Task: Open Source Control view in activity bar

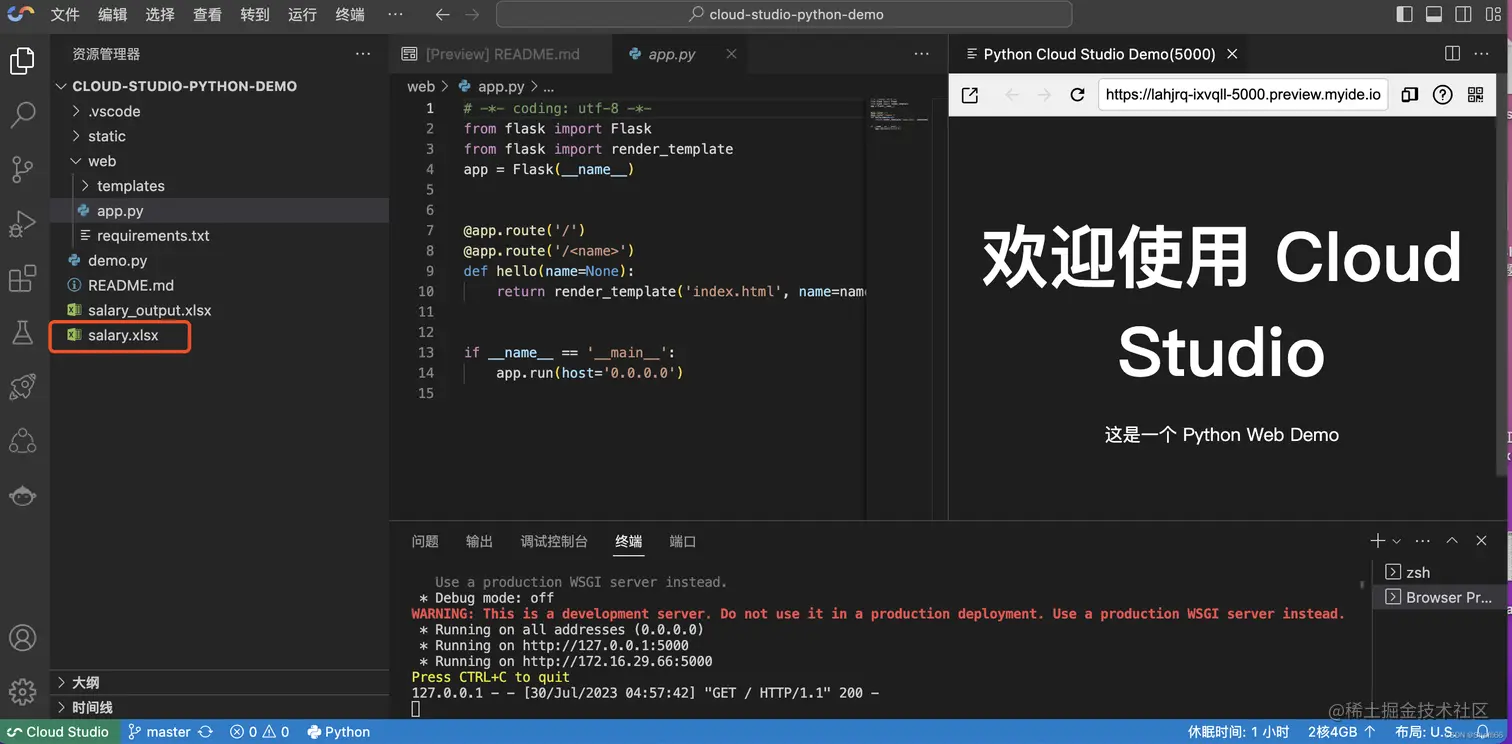Action: (22, 169)
